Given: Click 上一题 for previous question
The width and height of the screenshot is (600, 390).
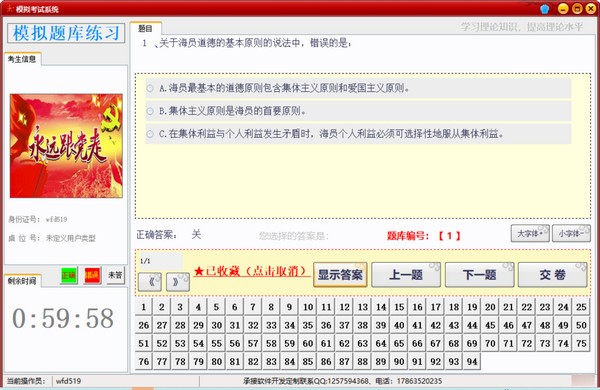Looking at the screenshot, I should [406, 275].
